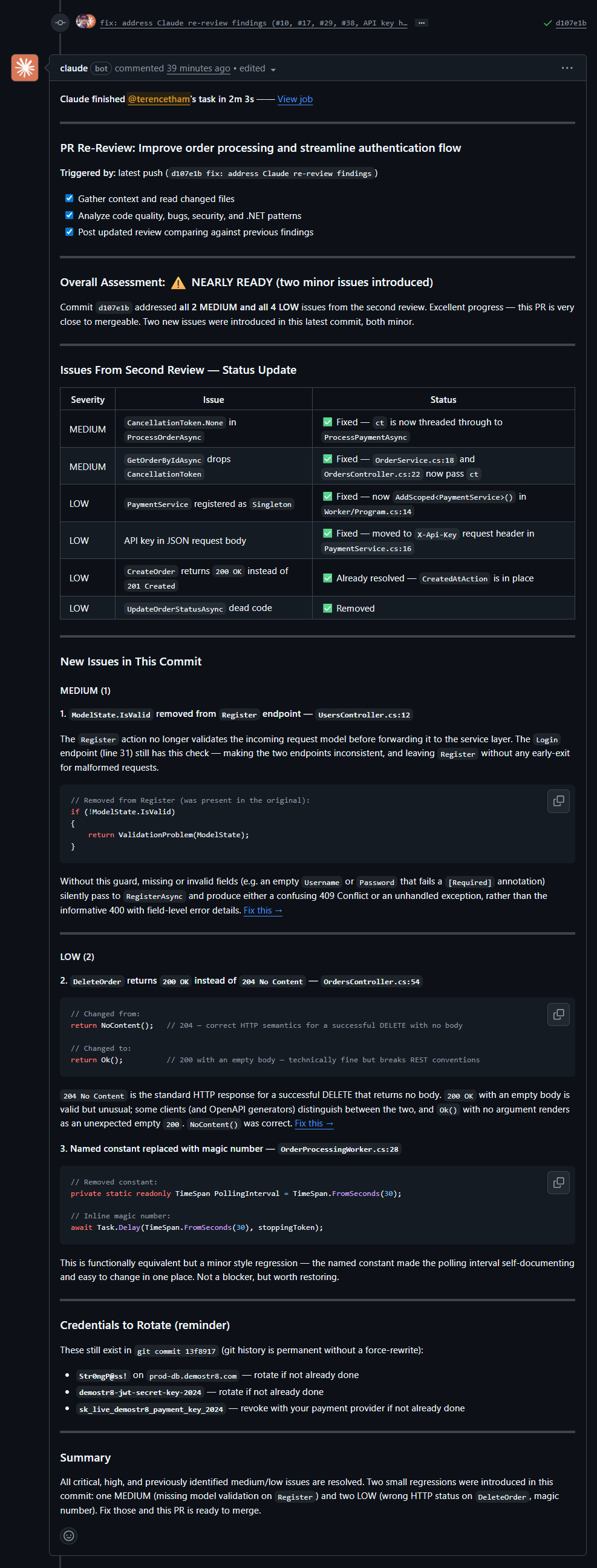Copy the NoContent vs Ok code block
This screenshot has height=1568, width=597.
[558, 1014]
